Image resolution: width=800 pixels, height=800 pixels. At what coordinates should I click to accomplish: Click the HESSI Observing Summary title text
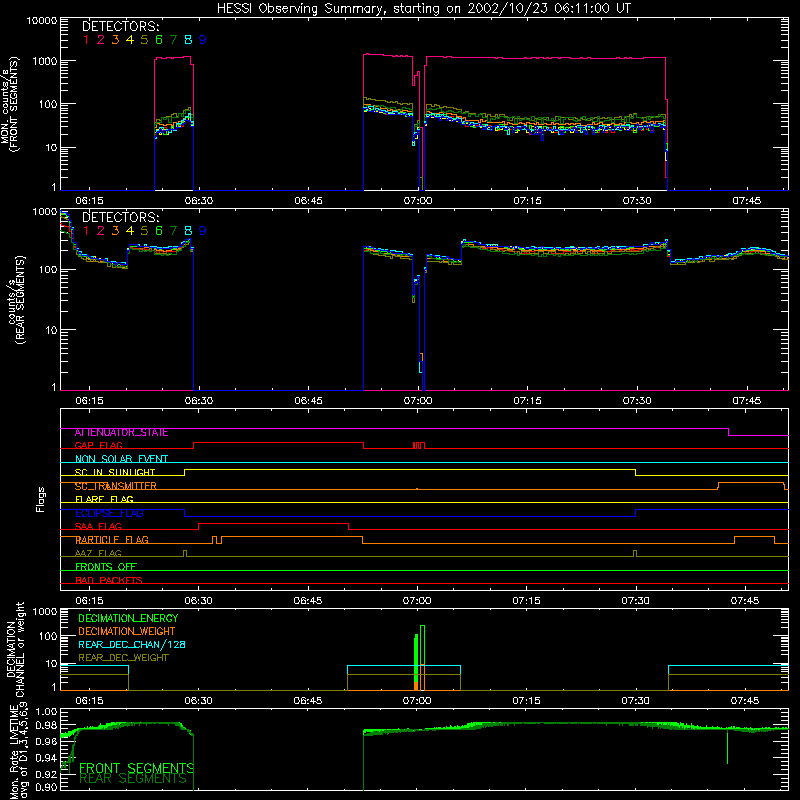(x=423, y=8)
